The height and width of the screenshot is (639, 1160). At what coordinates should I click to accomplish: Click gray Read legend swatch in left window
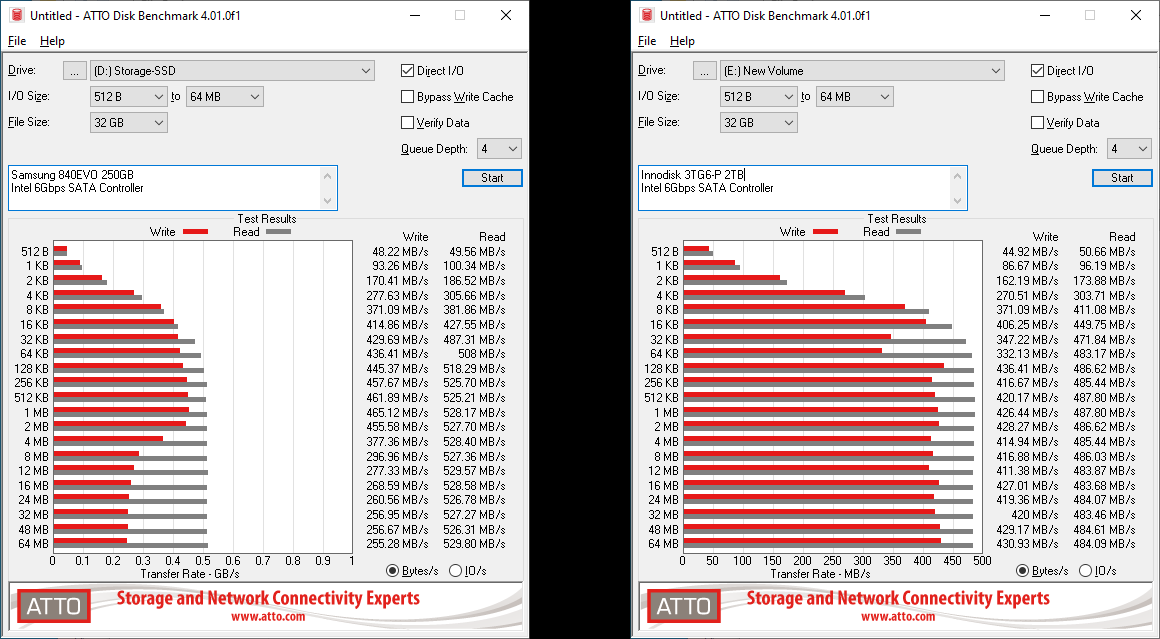279,232
